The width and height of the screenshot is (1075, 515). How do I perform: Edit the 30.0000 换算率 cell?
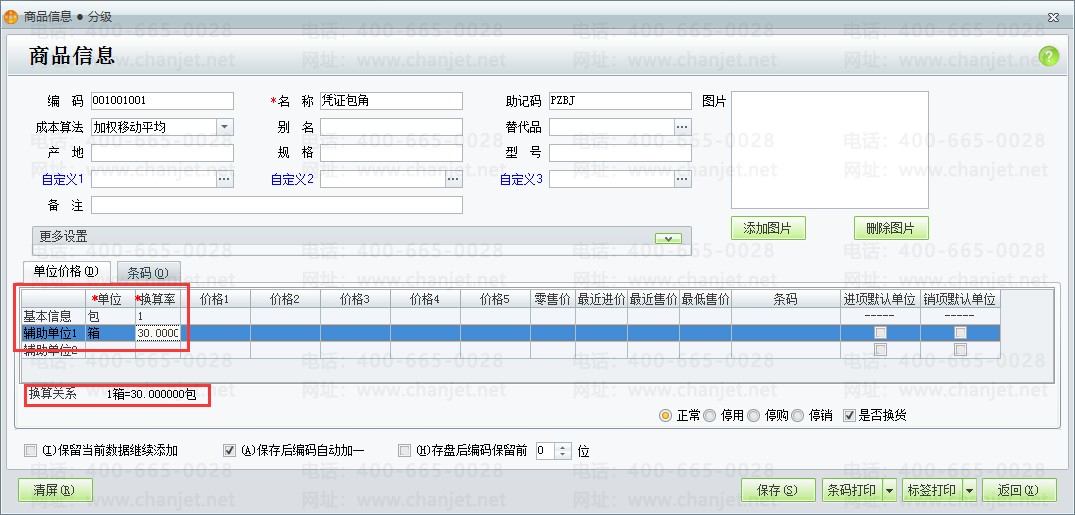point(158,333)
